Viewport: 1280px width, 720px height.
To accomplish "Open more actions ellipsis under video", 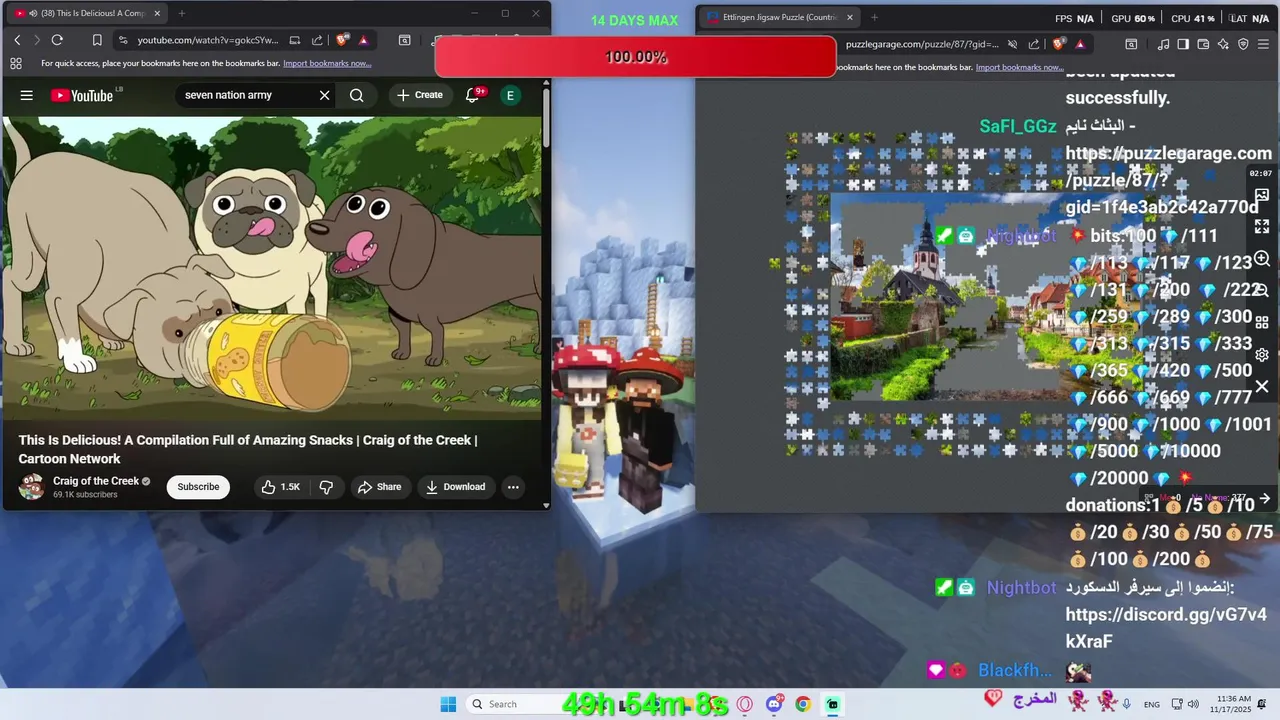I will pyautogui.click(x=513, y=487).
